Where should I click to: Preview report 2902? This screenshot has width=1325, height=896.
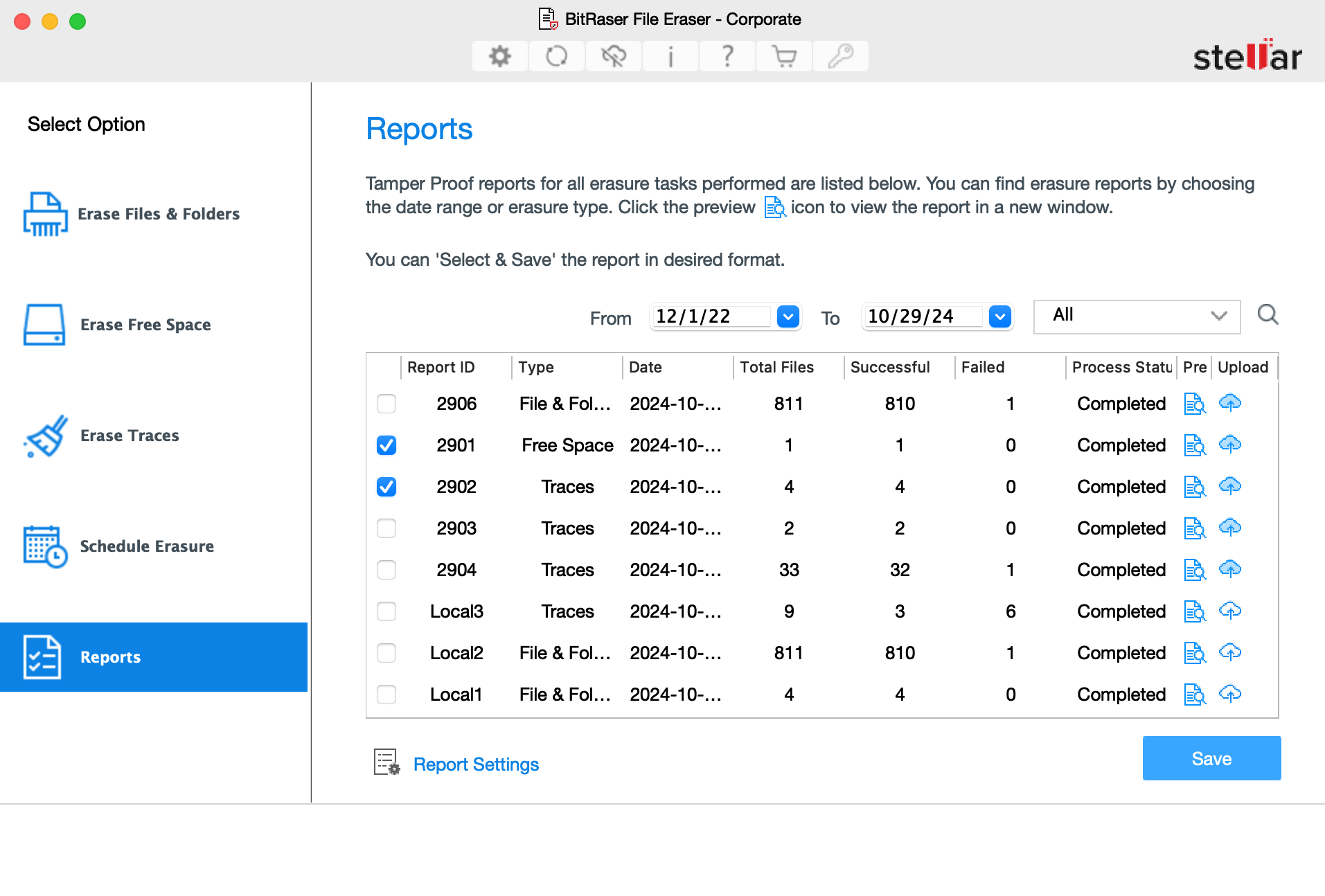coord(1195,487)
